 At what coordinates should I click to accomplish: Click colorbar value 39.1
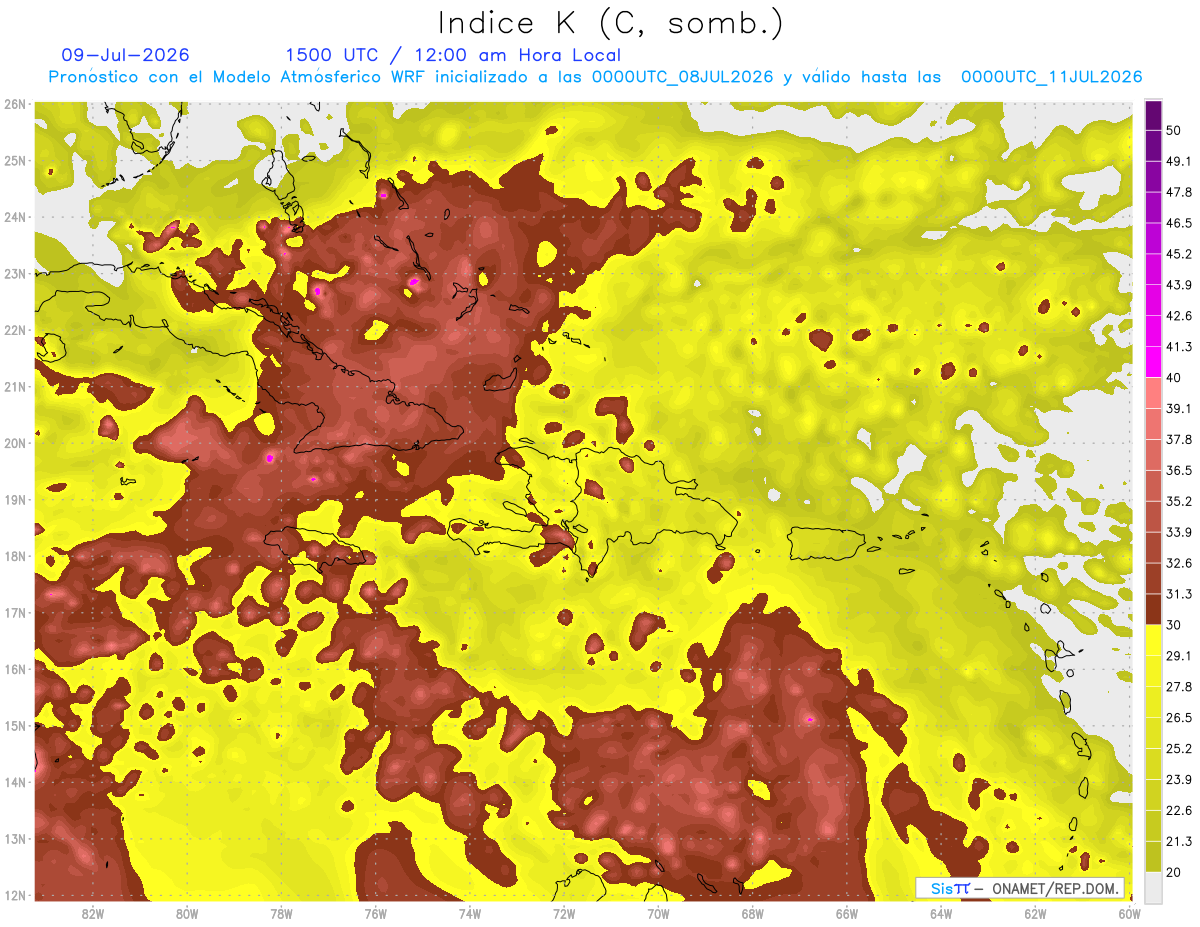tap(1178, 408)
